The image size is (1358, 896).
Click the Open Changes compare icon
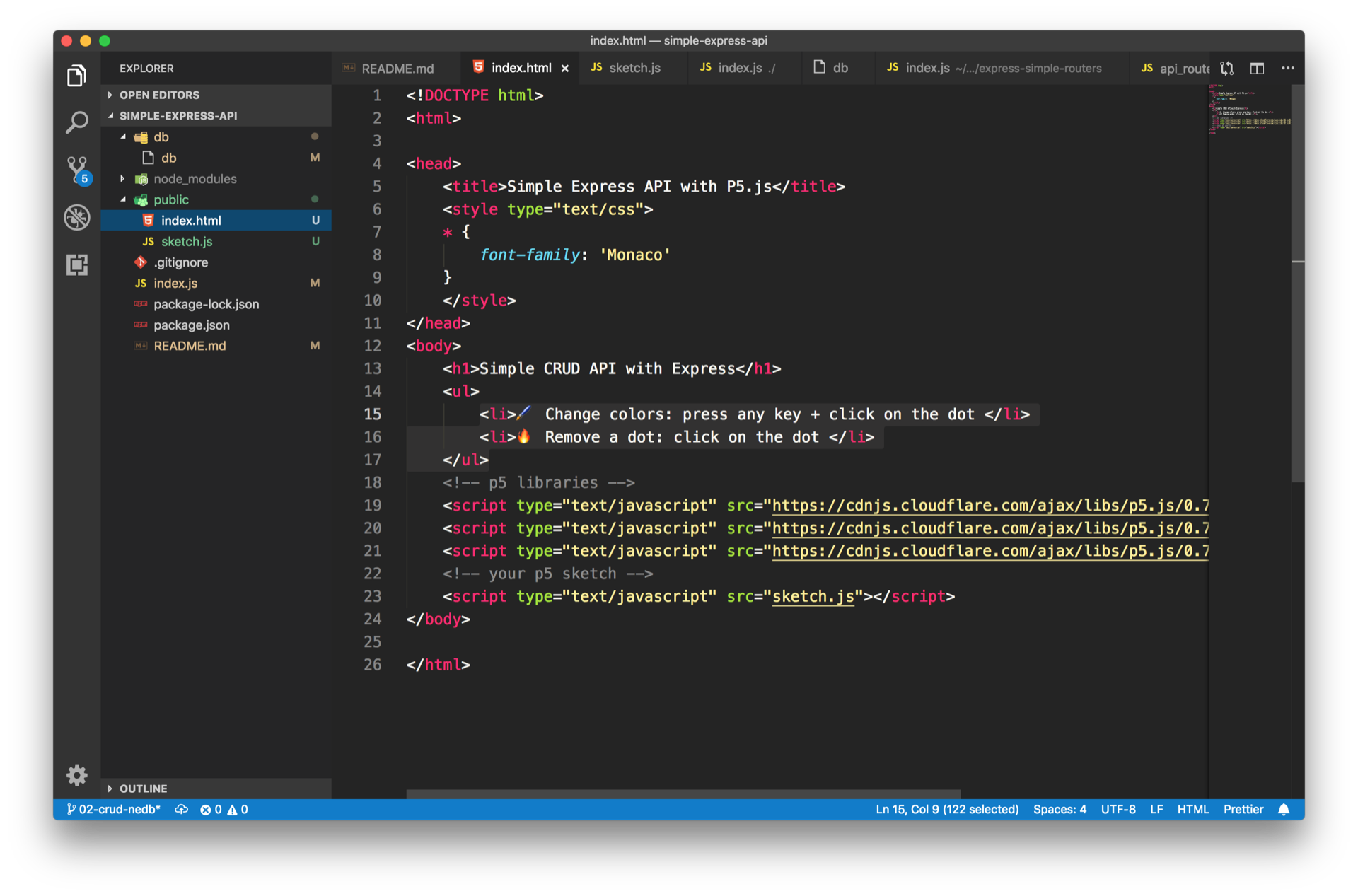tap(1227, 68)
